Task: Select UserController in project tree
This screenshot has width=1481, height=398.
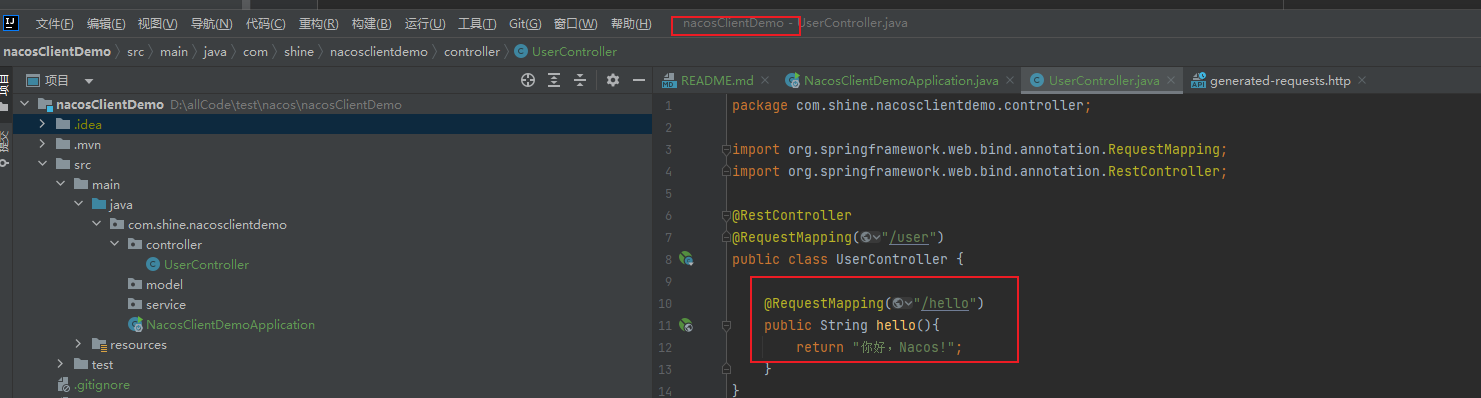Action: pos(206,265)
